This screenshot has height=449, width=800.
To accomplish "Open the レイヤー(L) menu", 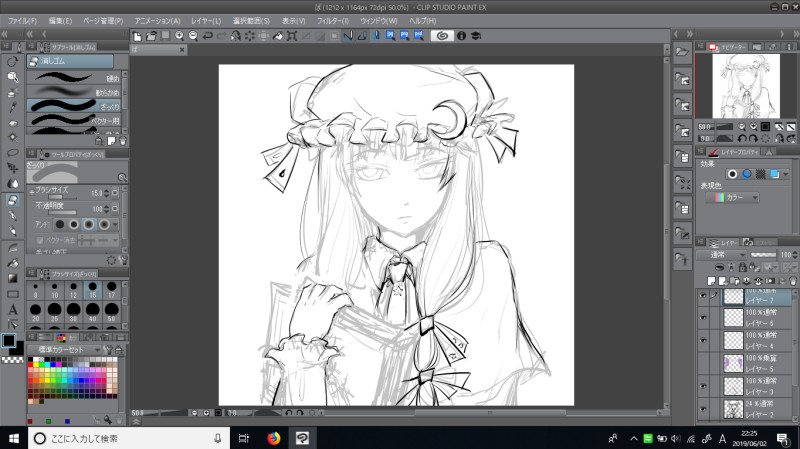I will pos(206,21).
